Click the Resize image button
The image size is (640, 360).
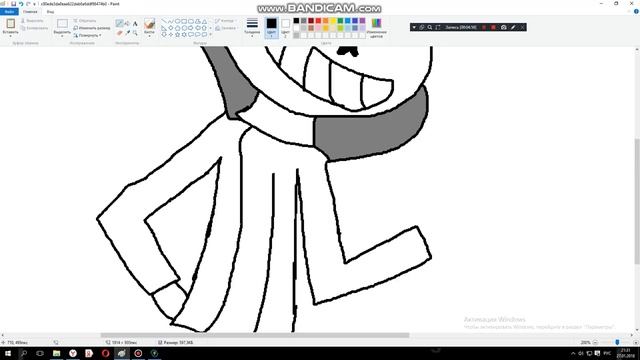92,28
